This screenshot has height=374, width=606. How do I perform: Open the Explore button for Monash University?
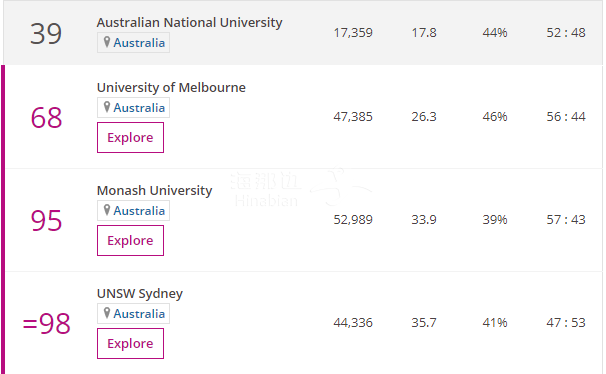point(130,241)
